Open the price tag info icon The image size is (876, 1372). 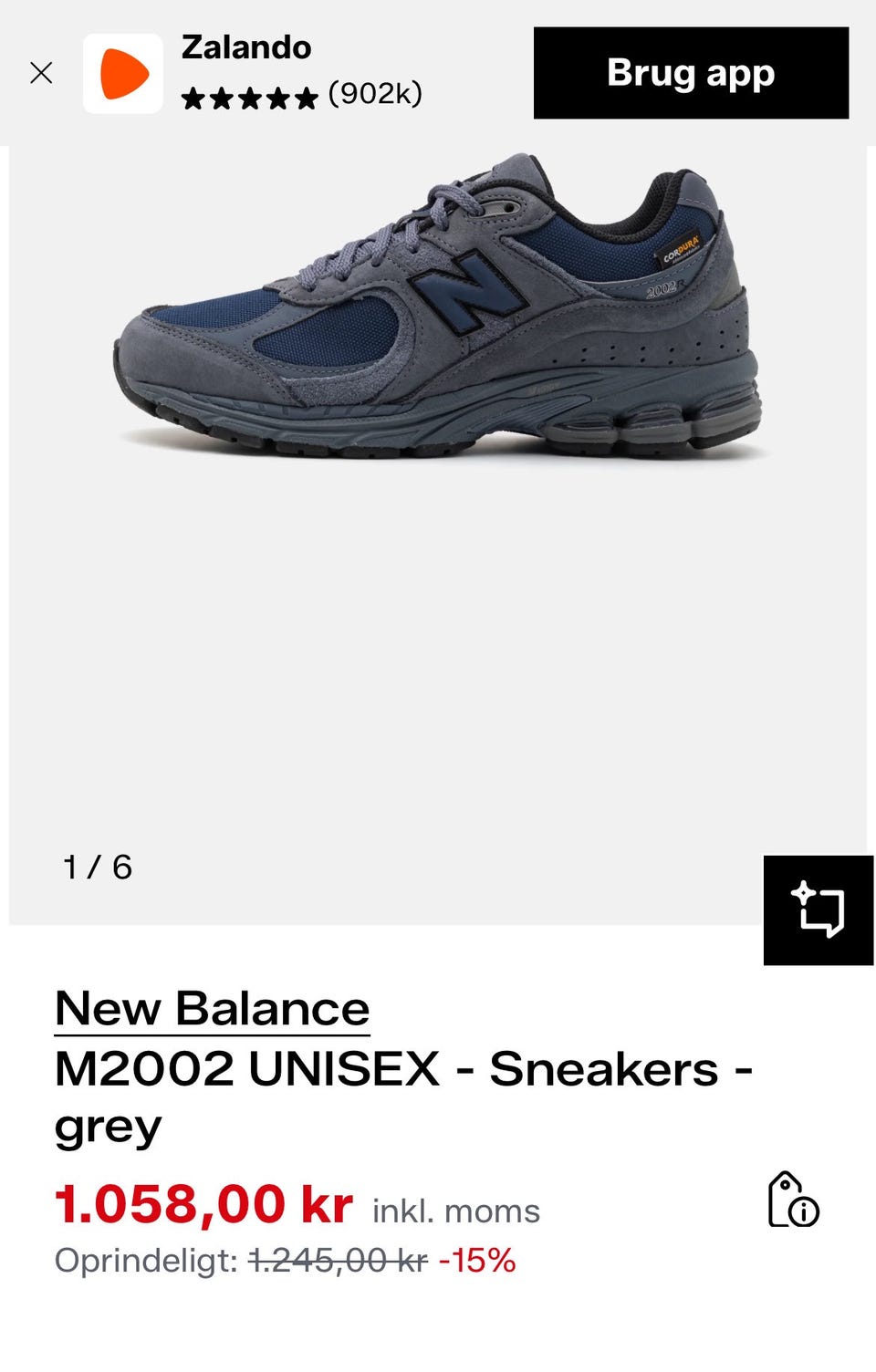pyautogui.click(x=793, y=1200)
